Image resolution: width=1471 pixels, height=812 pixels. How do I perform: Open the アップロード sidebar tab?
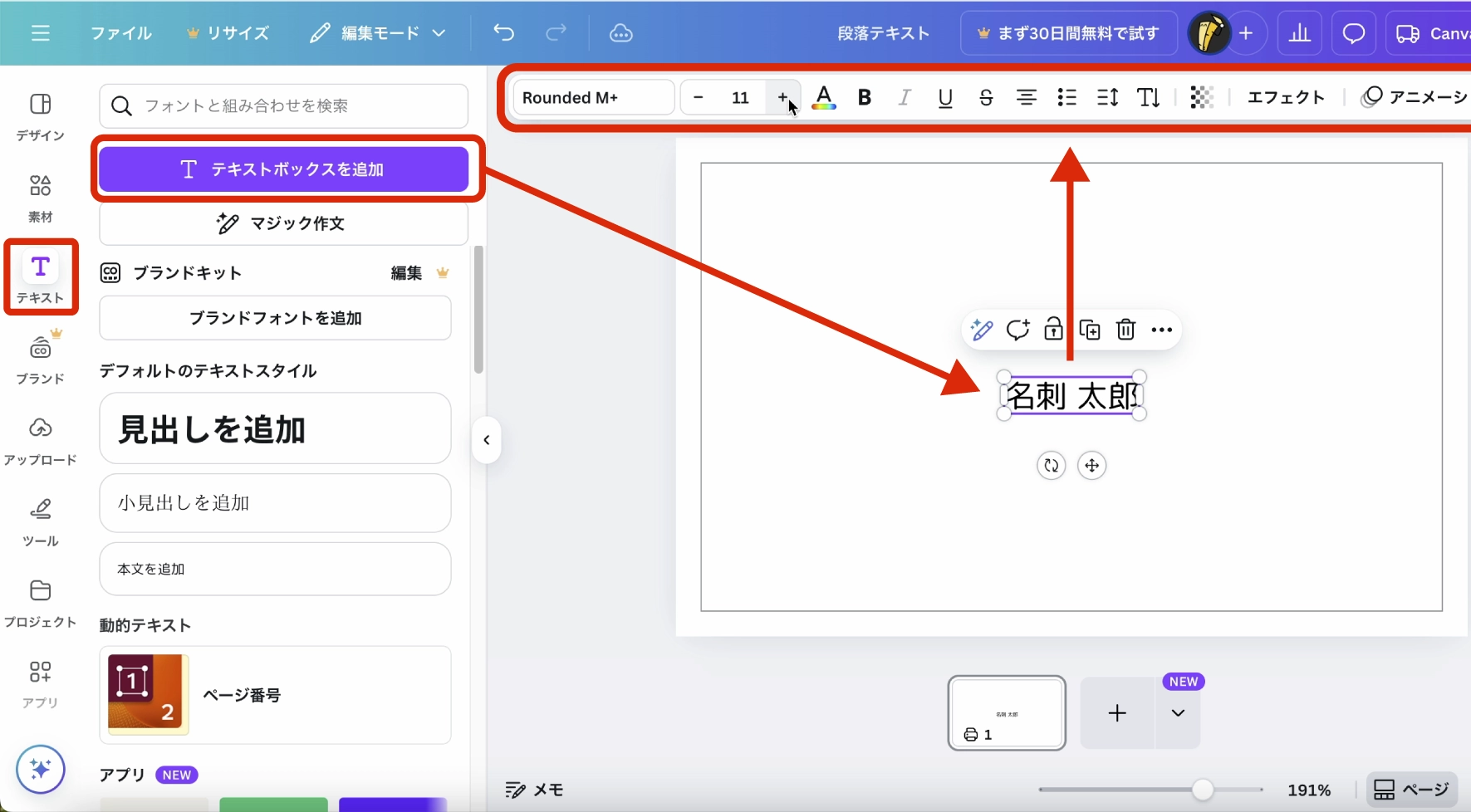point(40,441)
